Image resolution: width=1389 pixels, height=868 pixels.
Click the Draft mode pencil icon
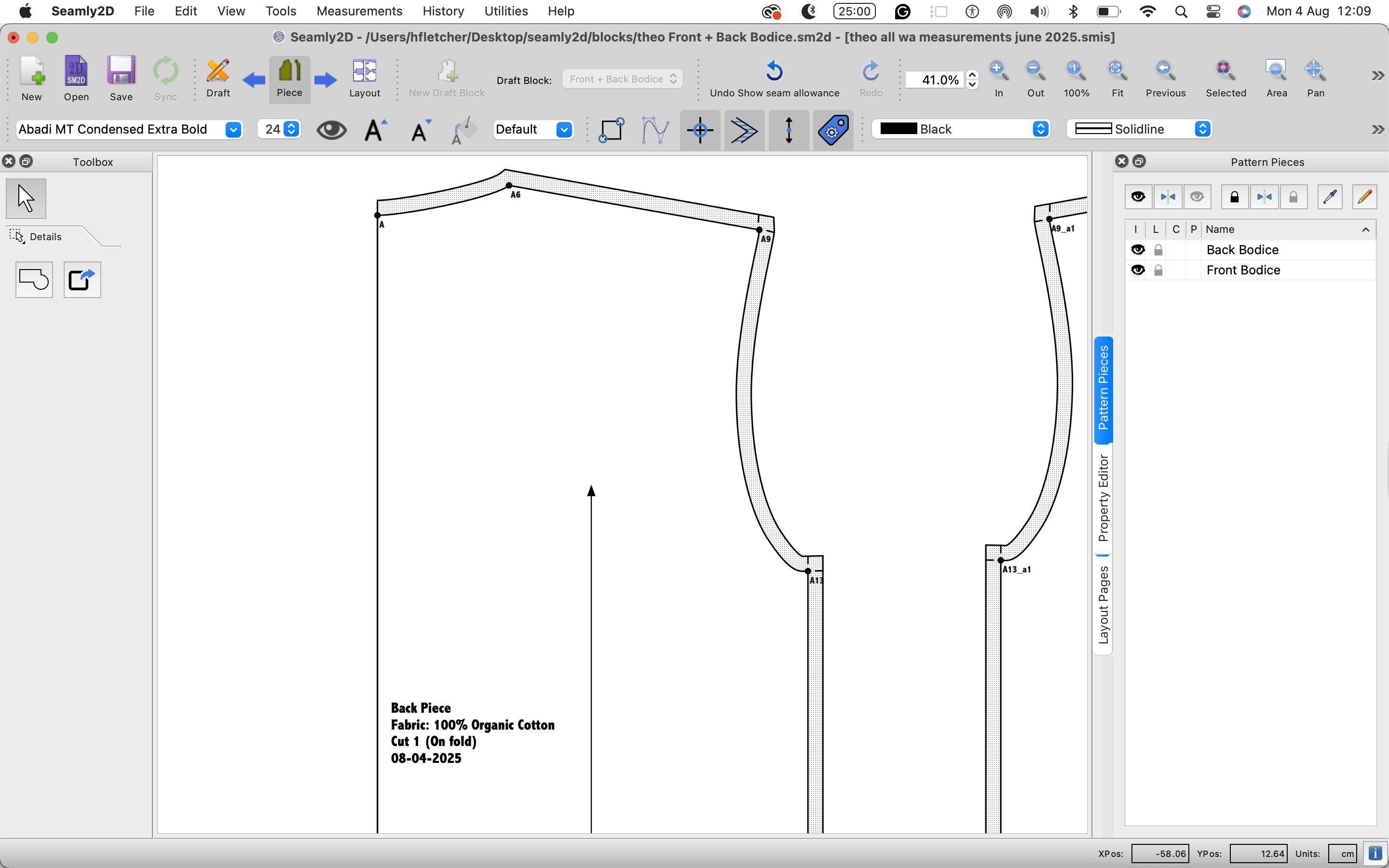coord(218,72)
